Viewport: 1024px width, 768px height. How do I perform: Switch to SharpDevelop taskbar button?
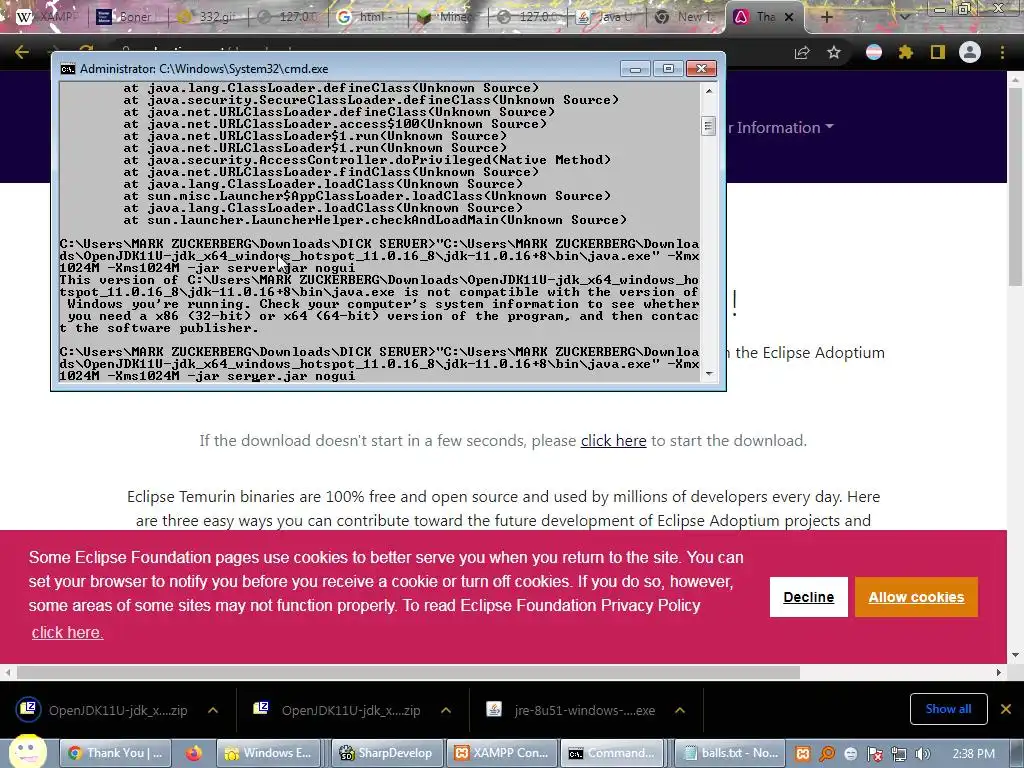pyautogui.click(x=387, y=753)
